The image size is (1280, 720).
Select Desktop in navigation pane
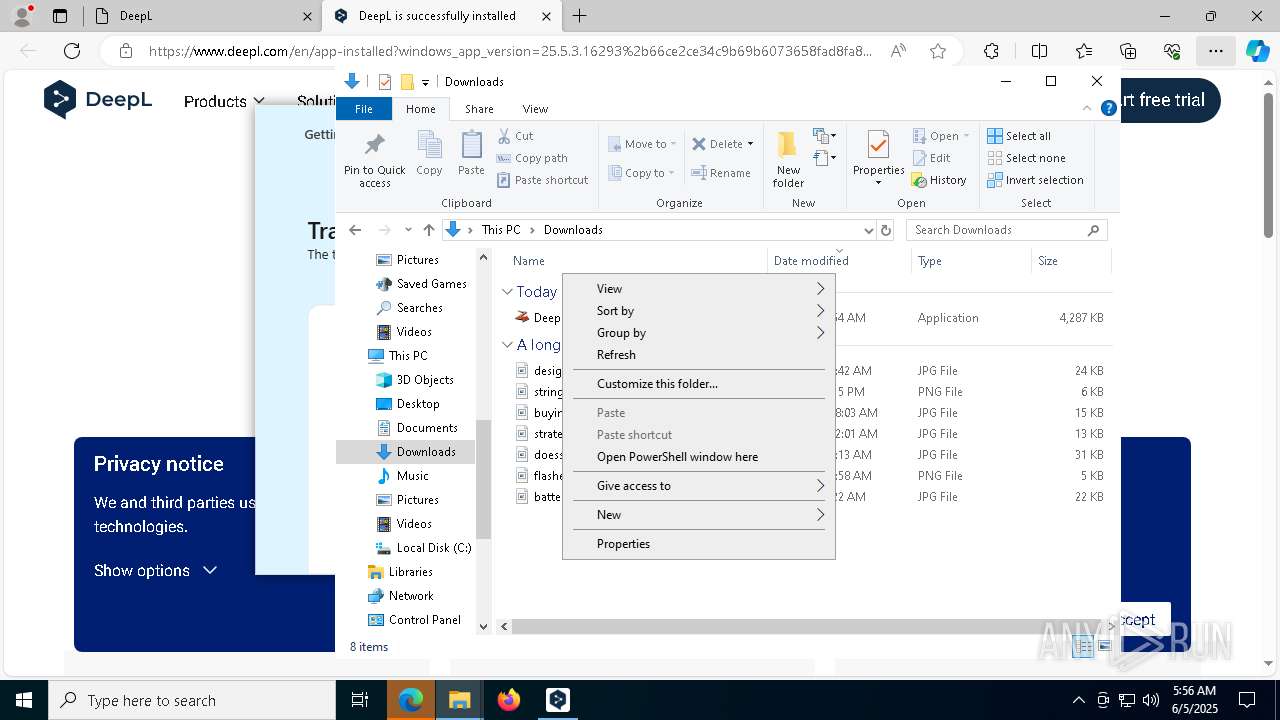407,404
